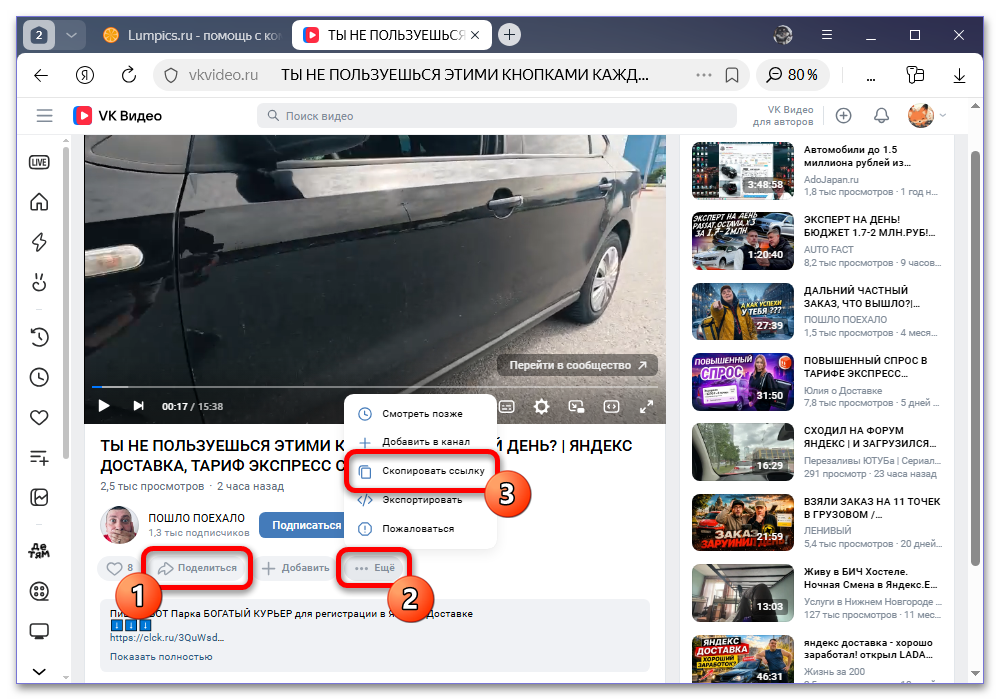
Task: Click the browser back arrow
Action: (41, 75)
